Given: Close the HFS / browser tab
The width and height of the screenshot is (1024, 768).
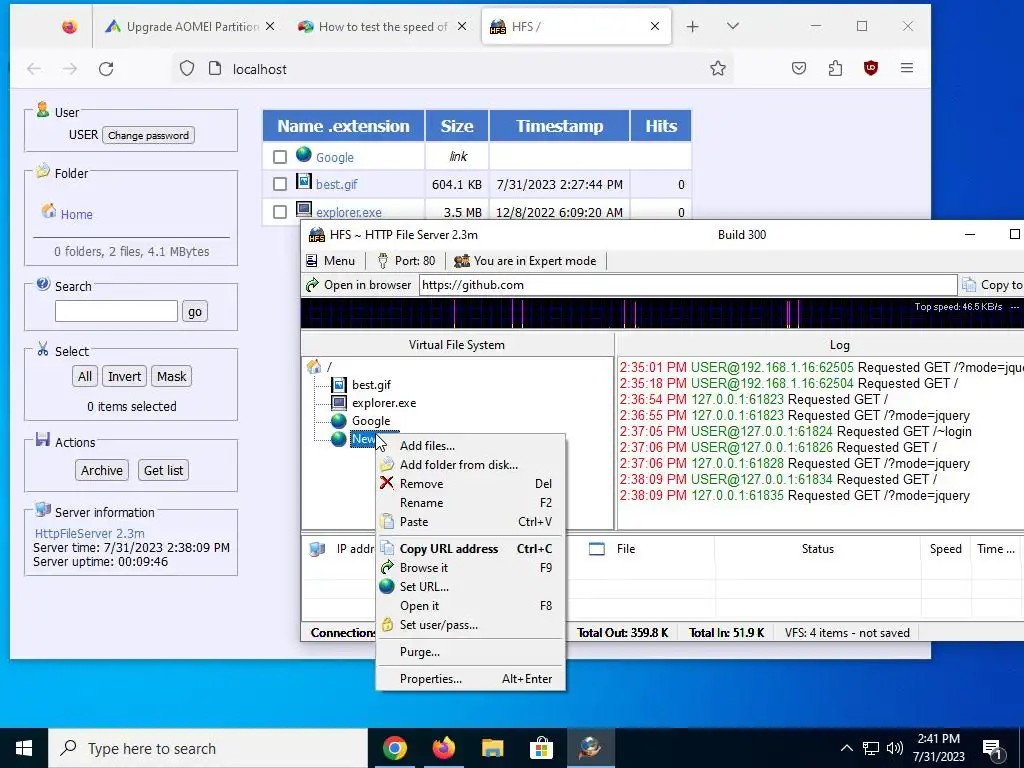Looking at the screenshot, I should pos(654,26).
